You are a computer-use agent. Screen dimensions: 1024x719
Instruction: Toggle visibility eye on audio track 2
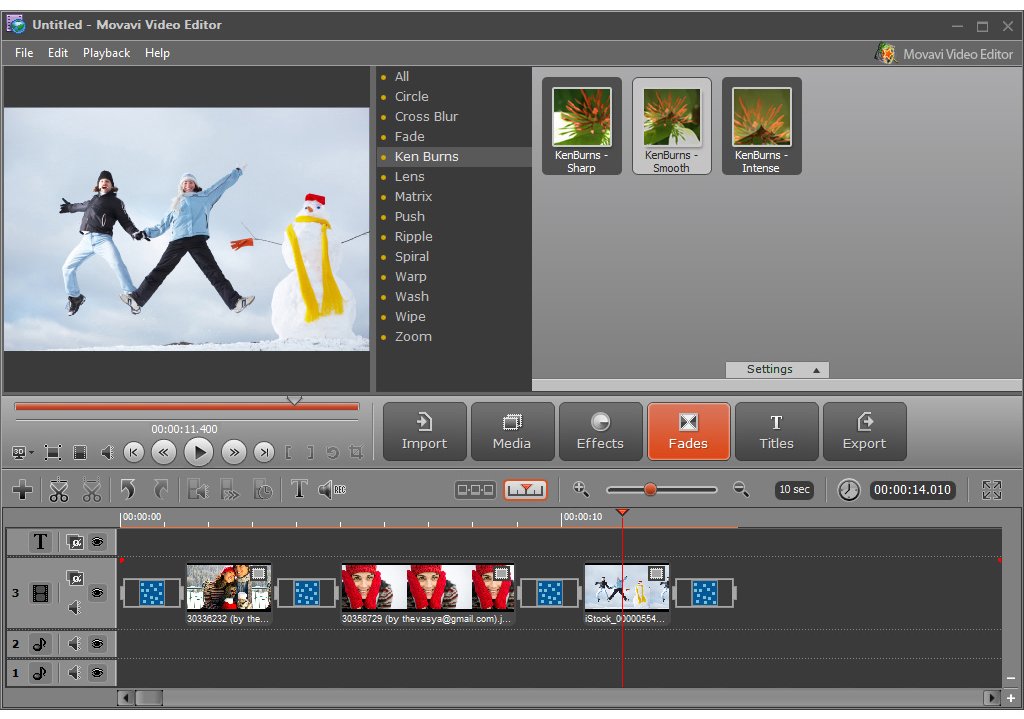[x=98, y=645]
